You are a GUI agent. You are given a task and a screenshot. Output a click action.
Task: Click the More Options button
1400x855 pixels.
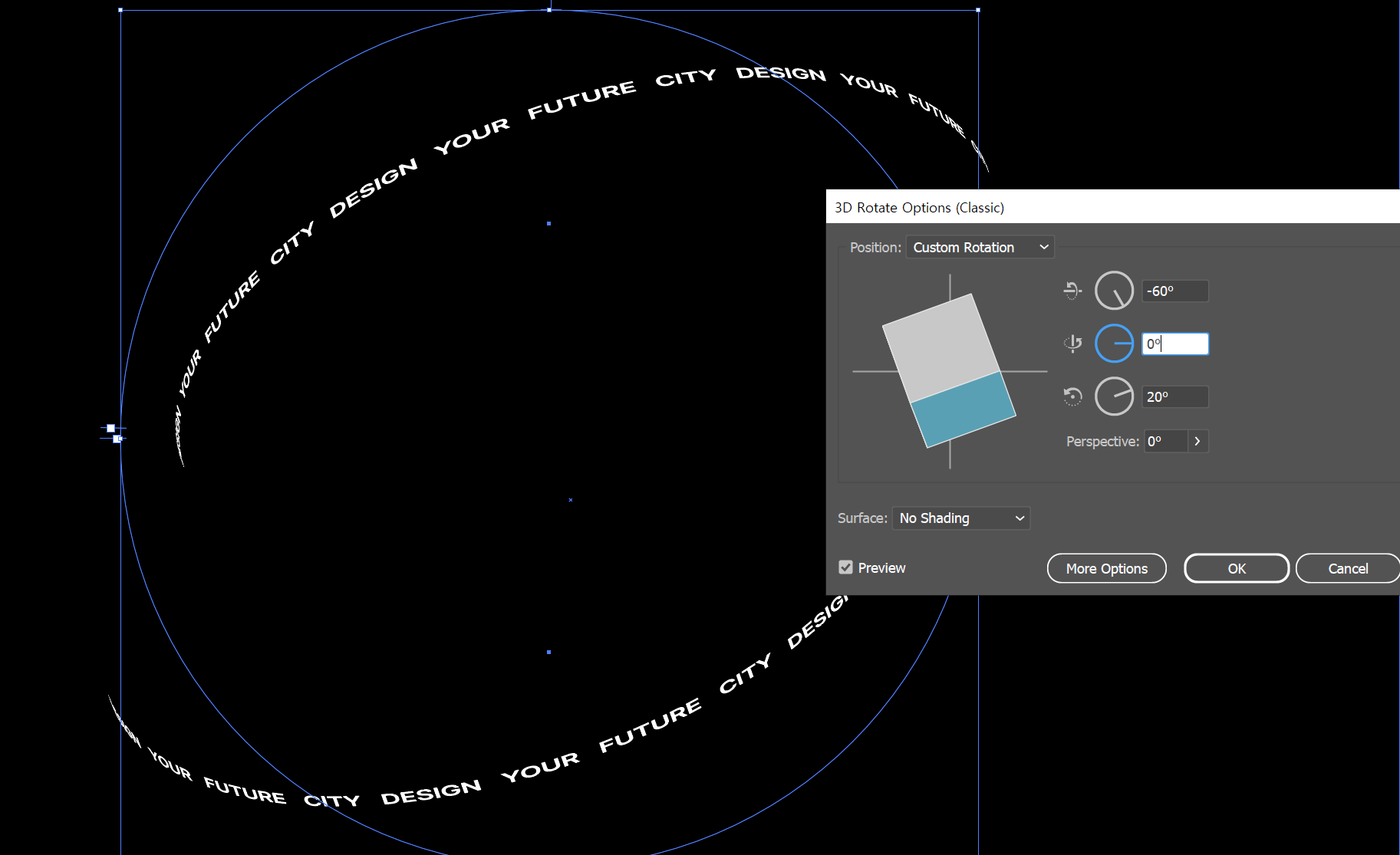1106,568
